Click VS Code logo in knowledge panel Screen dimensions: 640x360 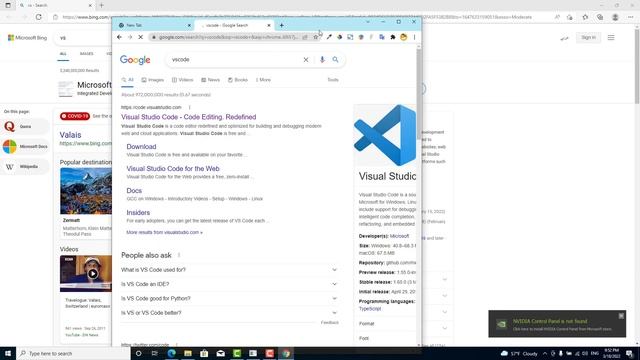click(385, 135)
